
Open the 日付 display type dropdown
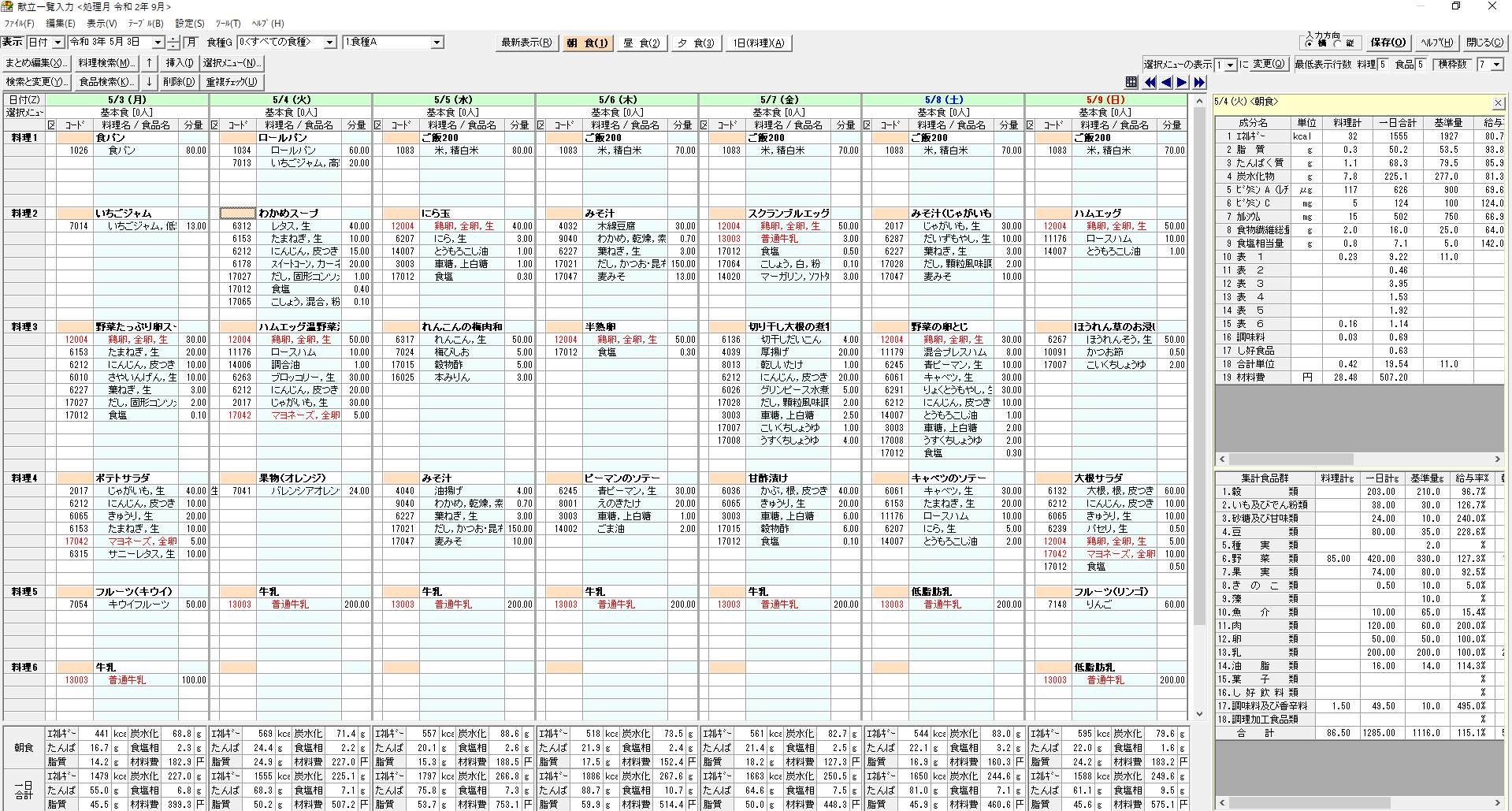click(x=58, y=43)
